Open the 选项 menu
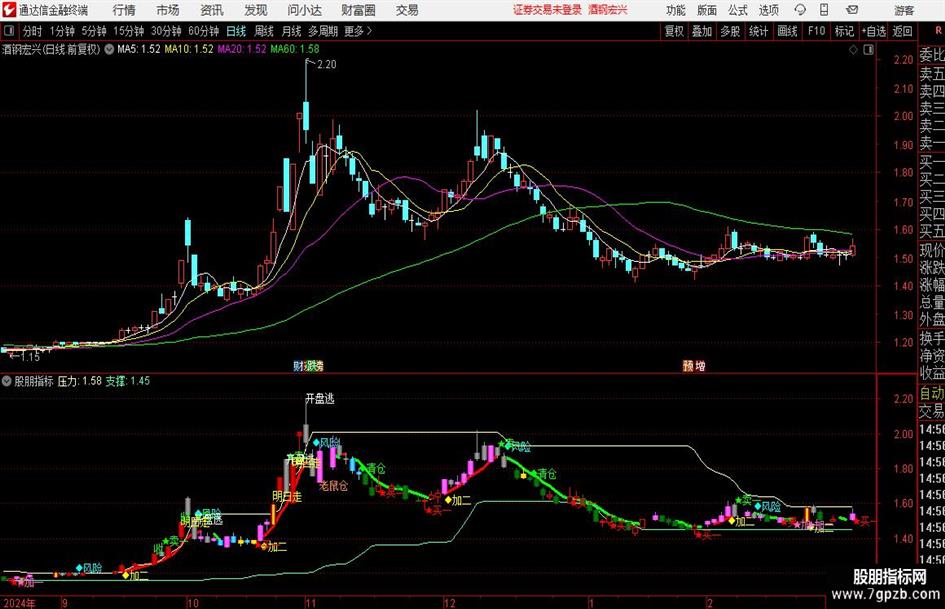The width and height of the screenshot is (945, 609). click(768, 10)
